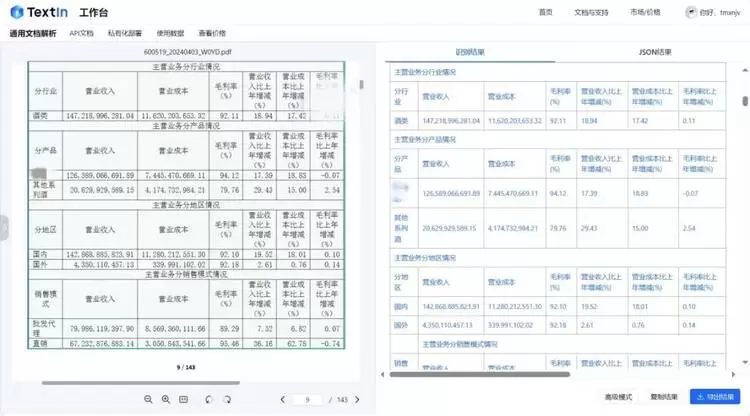Rotate the document counterclockwise
Viewport: 750px width, 416px height.
click(208, 399)
